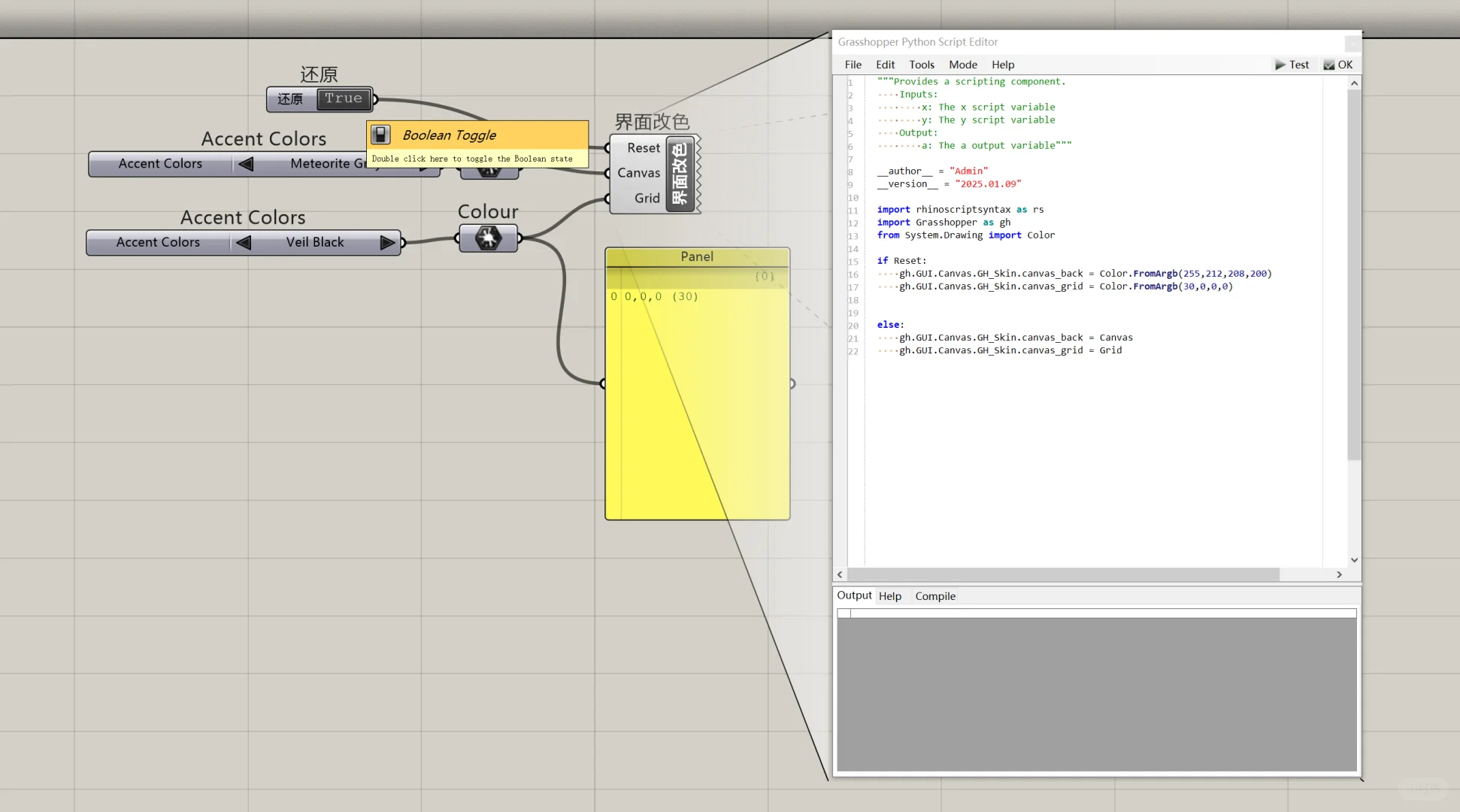Toggle the 还原 Boolean True value
The height and width of the screenshot is (812, 1460).
[x=344, y=98]
